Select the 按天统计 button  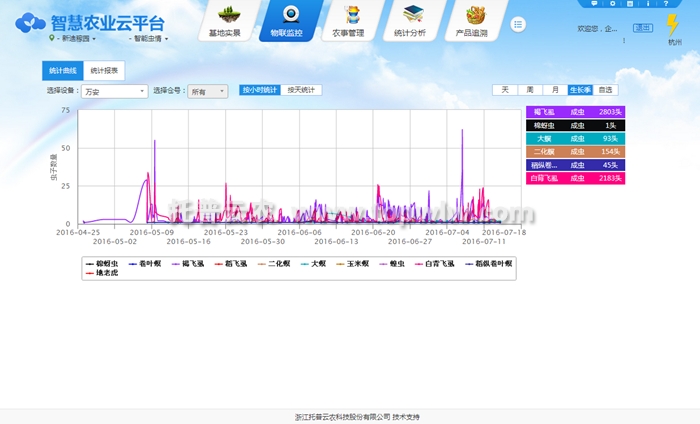tap(301, 90)
